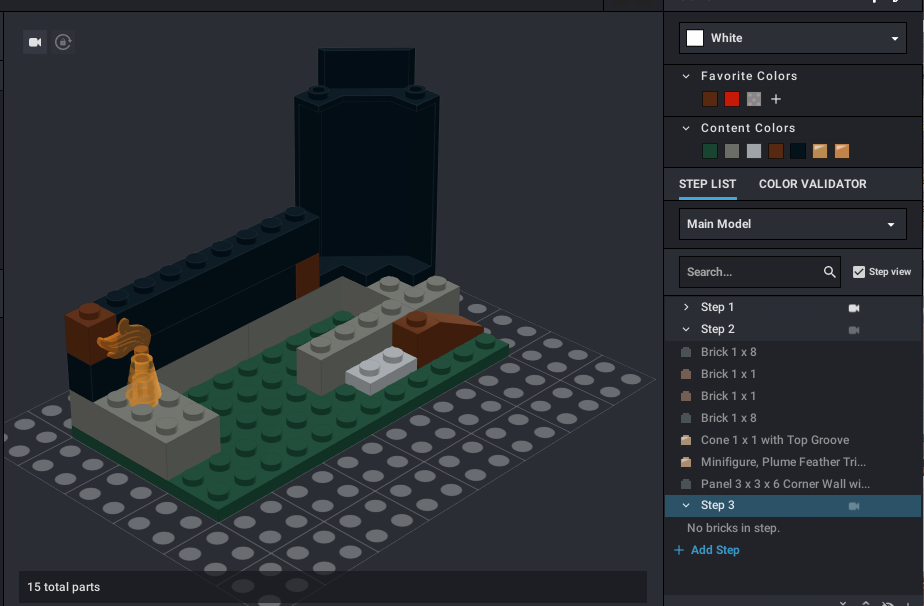Select the last transparent orange content swatch

click(842, 151)
